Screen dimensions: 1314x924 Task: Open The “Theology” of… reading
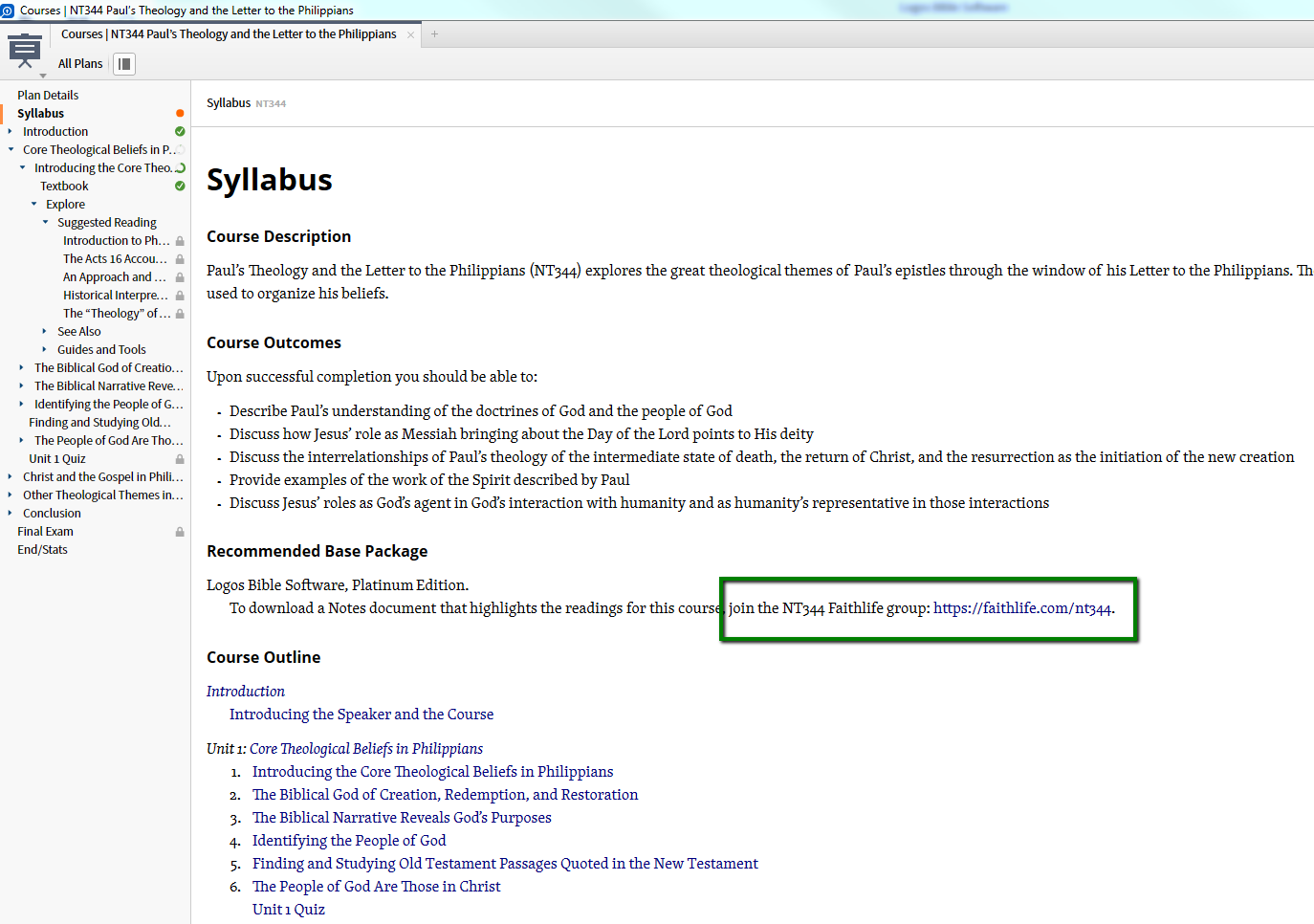tap(117, 314)
